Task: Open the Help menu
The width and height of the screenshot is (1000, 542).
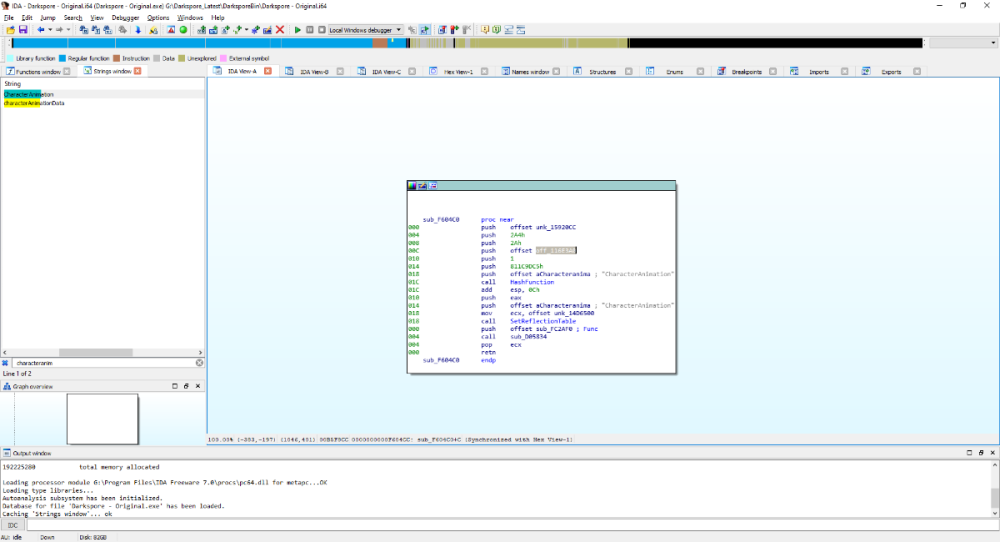Action: [217, 18]
